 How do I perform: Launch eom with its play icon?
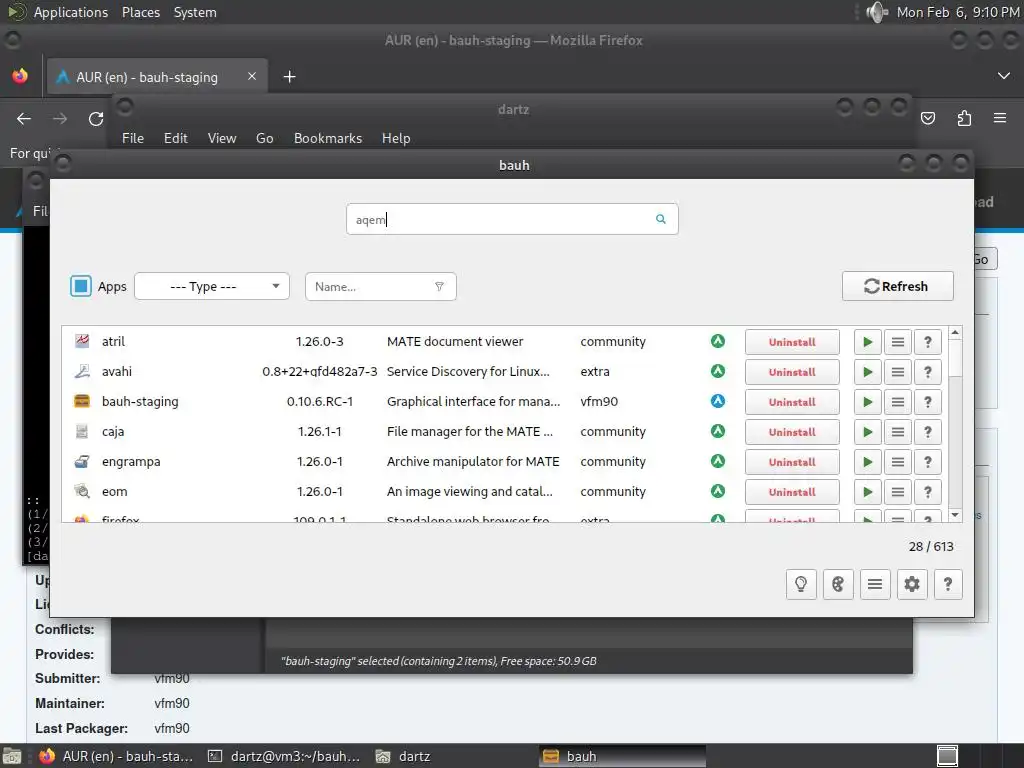coord(867,492)
